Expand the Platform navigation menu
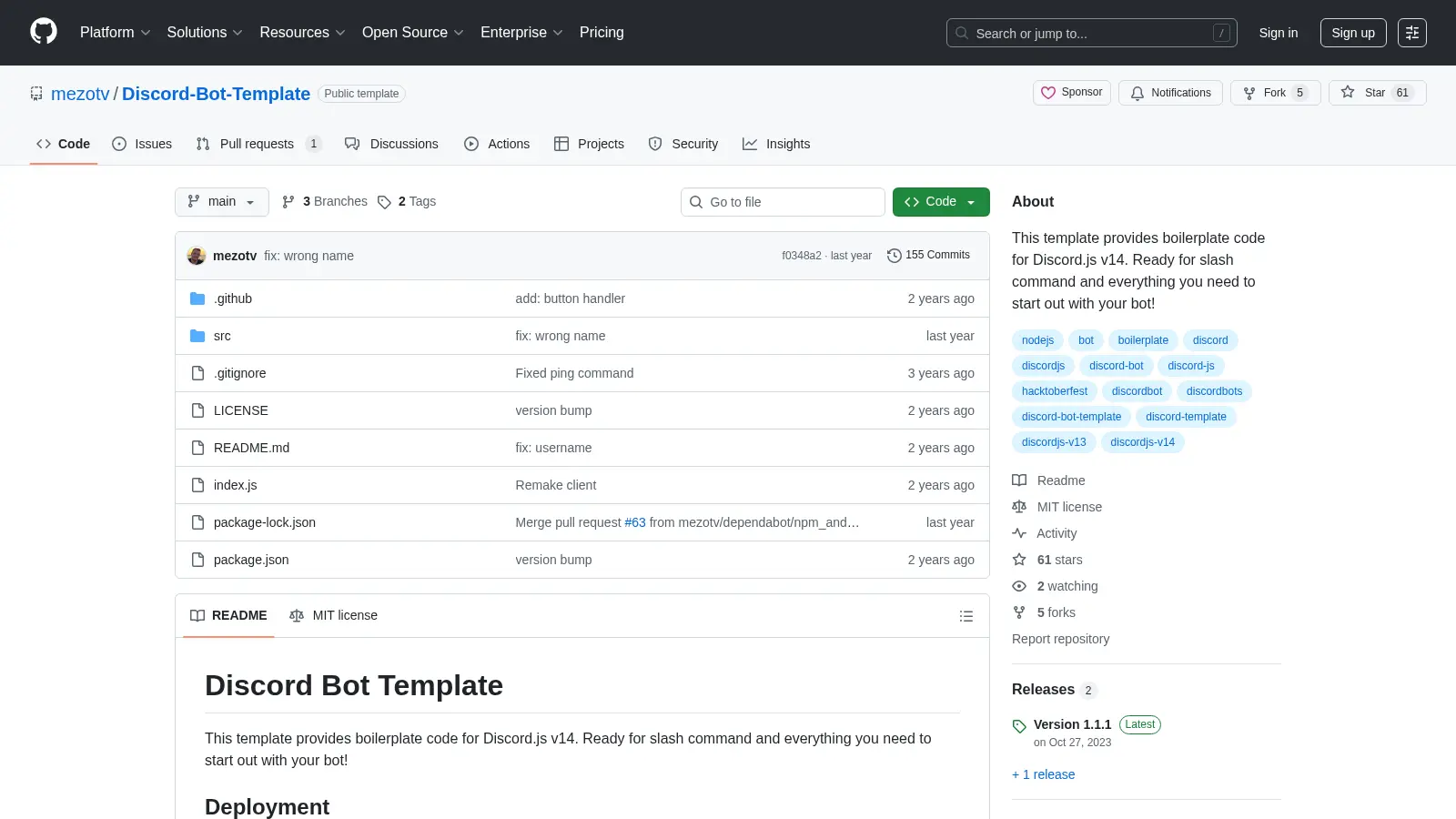The width and height of the screenshot is (1456, 819). point(116,33)
